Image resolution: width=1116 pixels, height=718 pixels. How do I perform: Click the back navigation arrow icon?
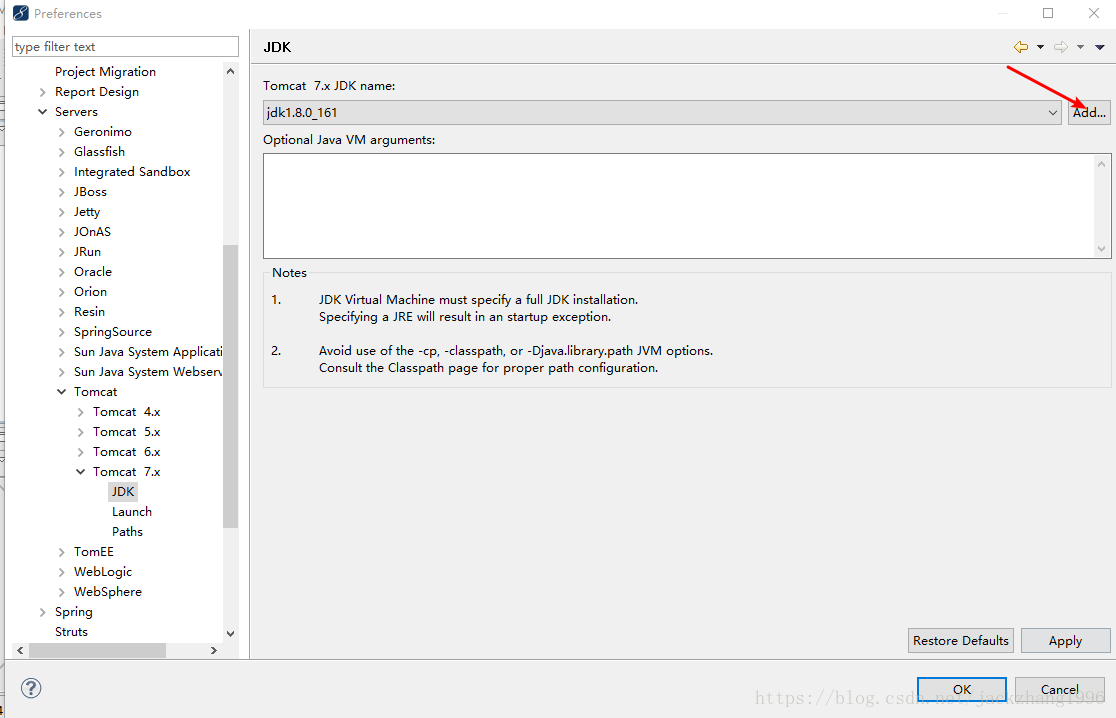pos(1021,47)
